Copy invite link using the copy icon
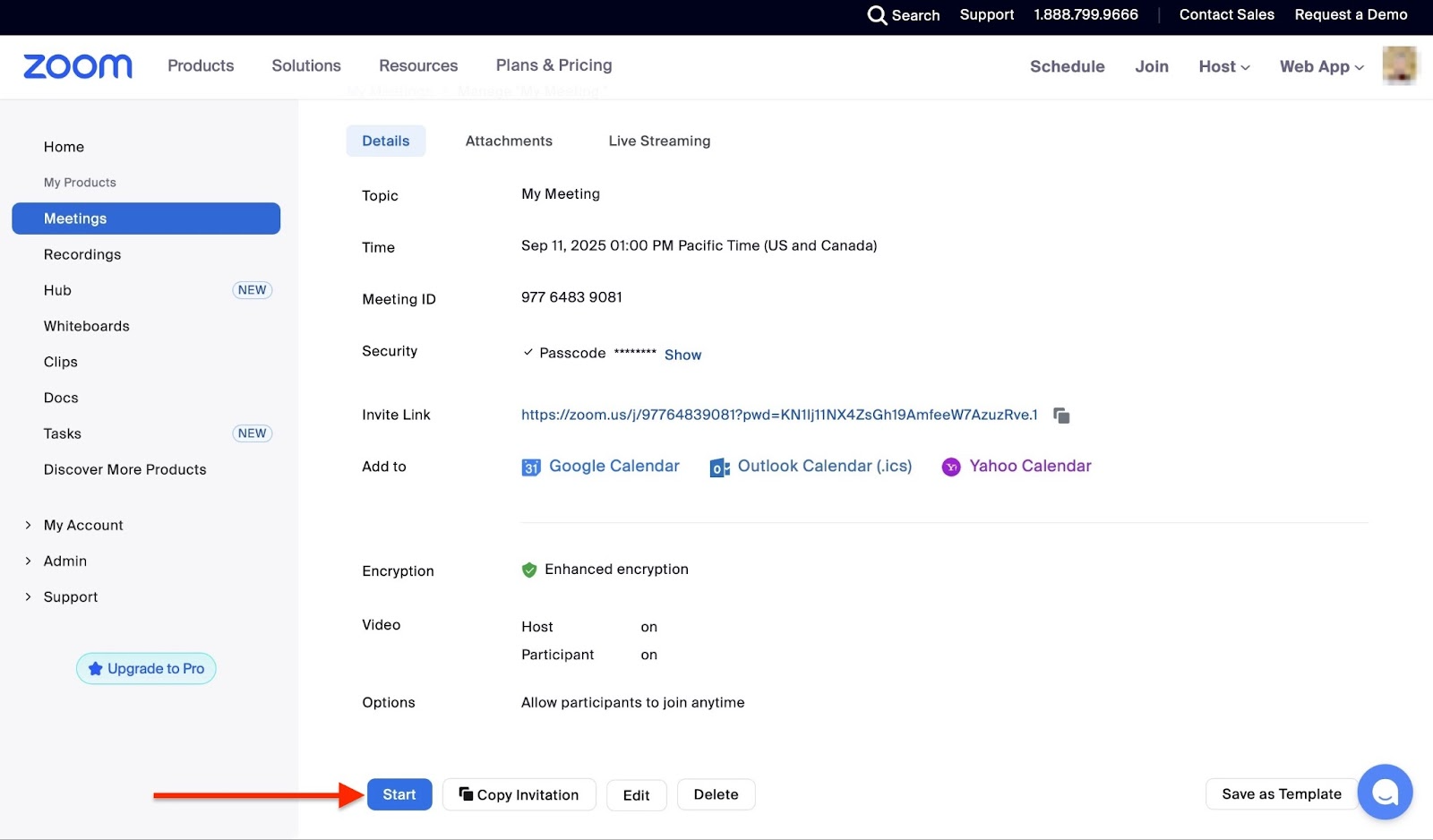The image size is (1433, 840). (1061, 416)
